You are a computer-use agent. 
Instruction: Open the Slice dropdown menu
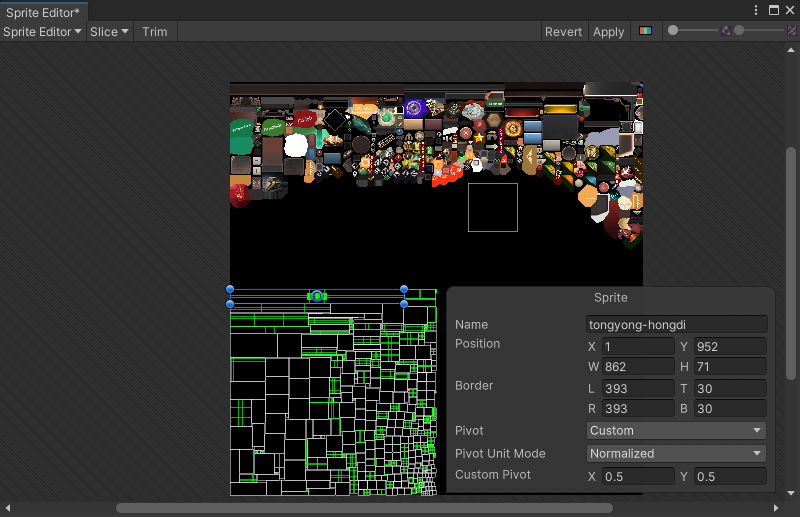coord(109,32)
